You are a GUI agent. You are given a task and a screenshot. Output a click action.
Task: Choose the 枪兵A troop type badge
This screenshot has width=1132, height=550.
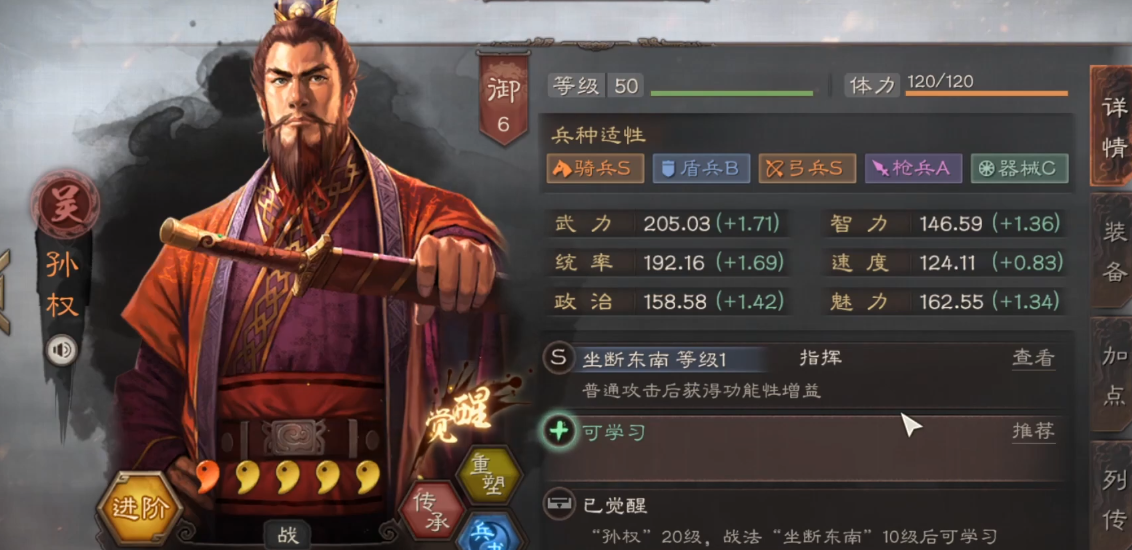pyautogui.click(x=913, y=168)
